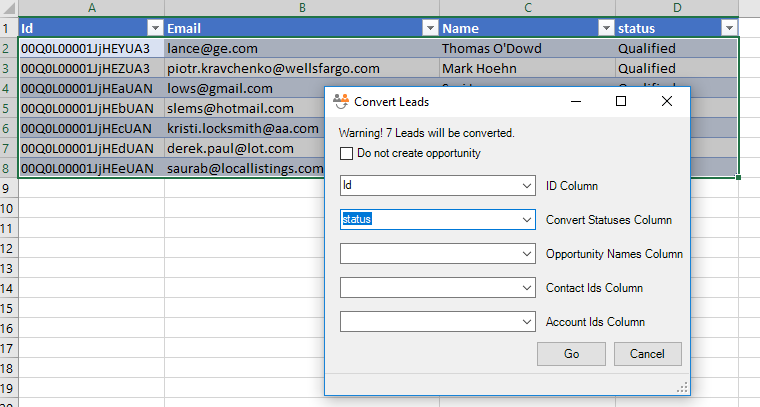760x407 pixels.
Task: Select column B header
Action: [x=302, y=8]
